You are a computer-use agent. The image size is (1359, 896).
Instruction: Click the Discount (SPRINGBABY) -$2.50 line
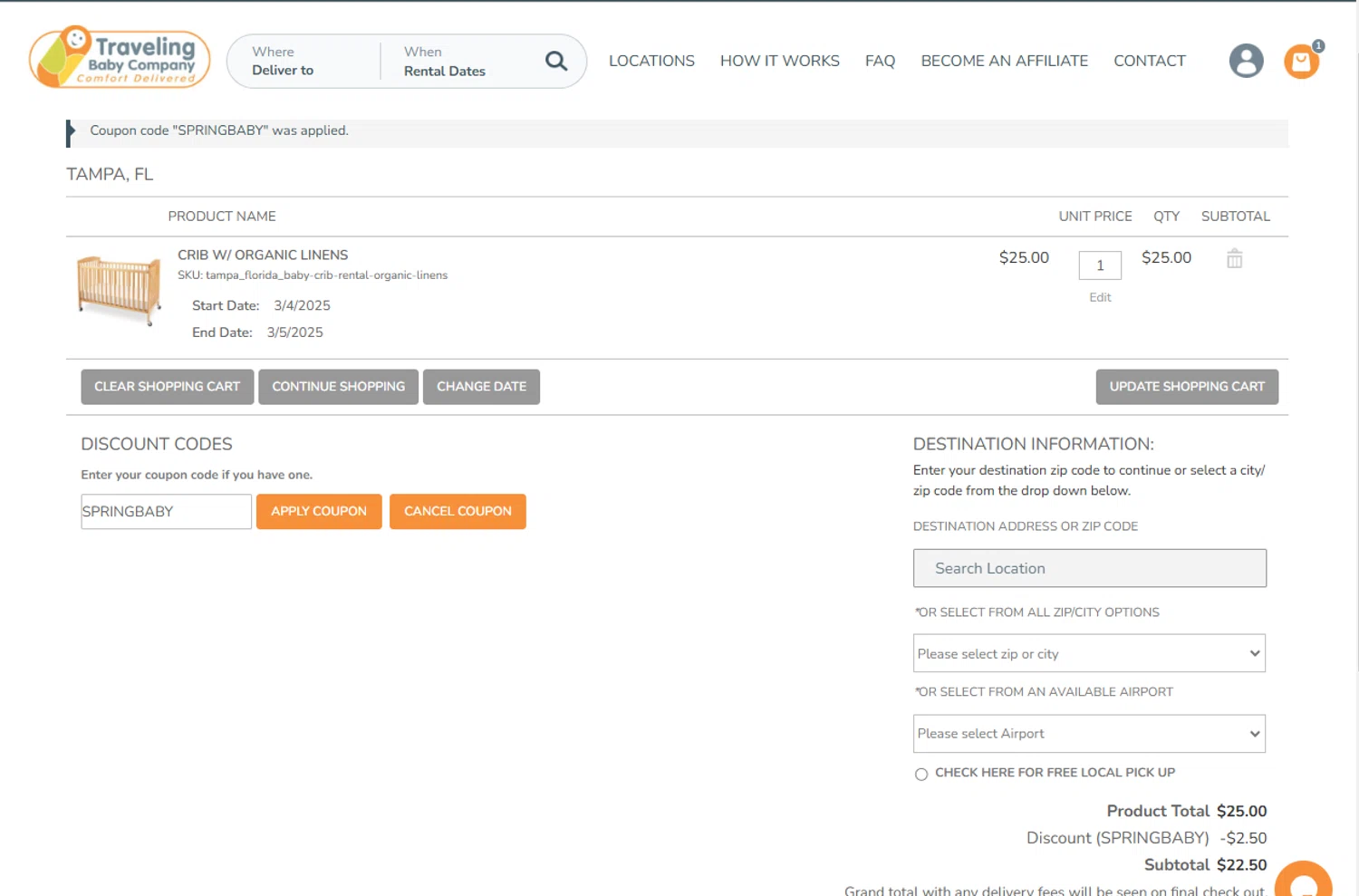tap(1146, 838)
